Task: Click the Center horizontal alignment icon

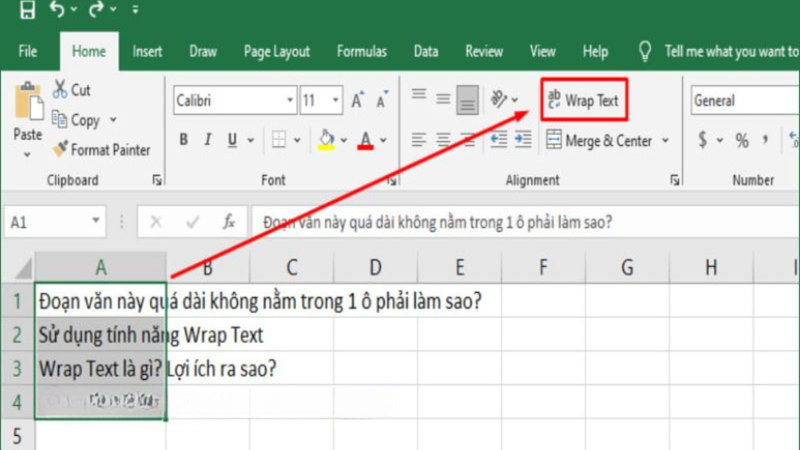Action: (x=443, y=139)
